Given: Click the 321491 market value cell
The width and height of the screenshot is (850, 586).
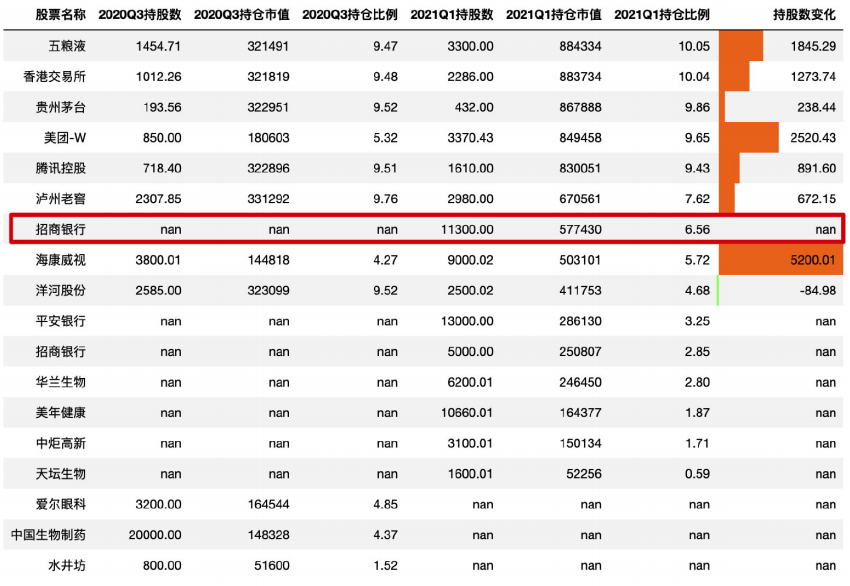Looking at the screenshot, I should coord(268,46).
